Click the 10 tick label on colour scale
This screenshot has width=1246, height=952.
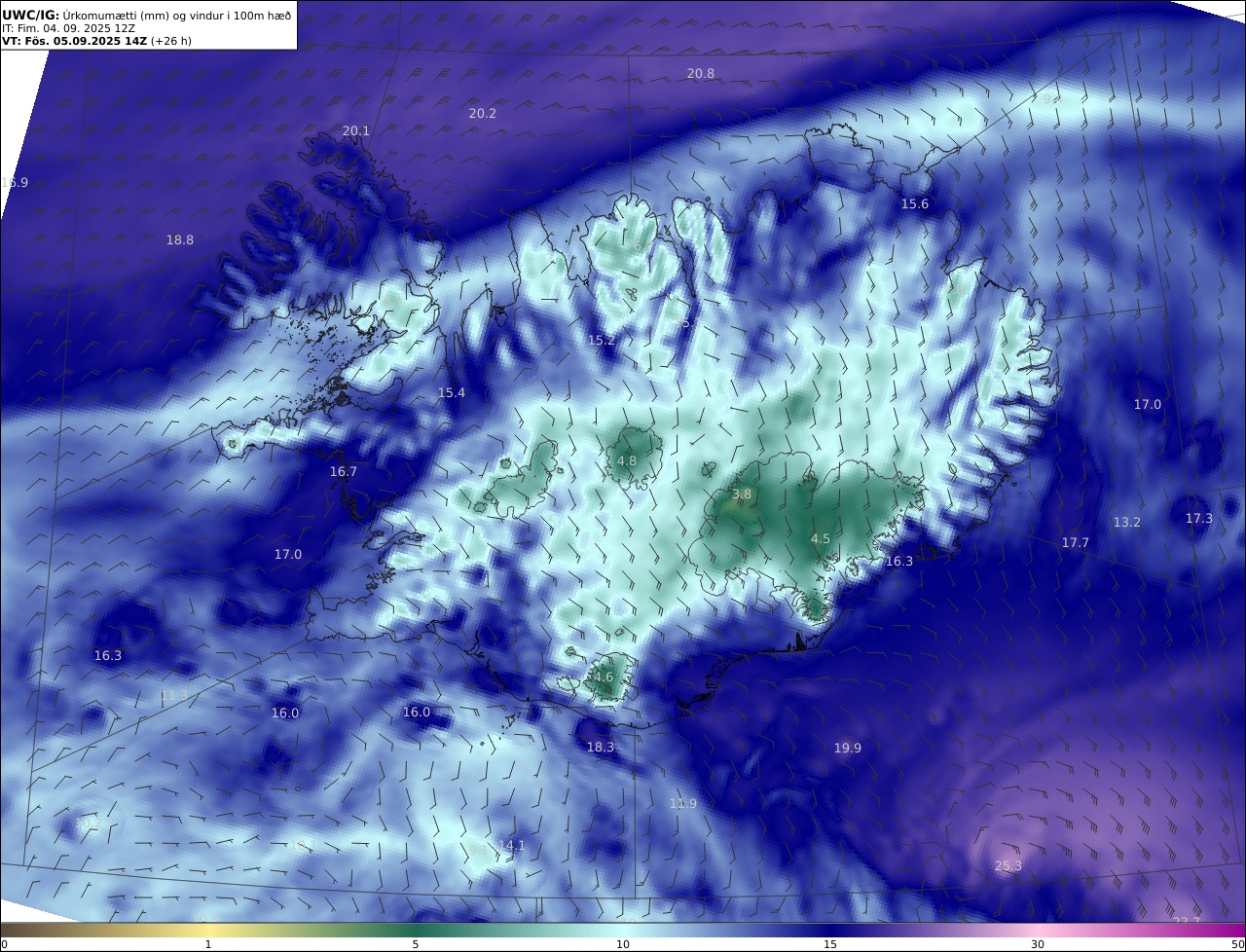coord(623,944)
